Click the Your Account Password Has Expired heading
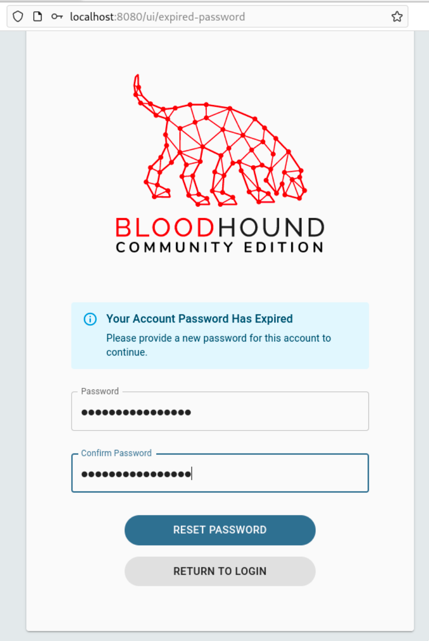 click(x=200, y=318)
